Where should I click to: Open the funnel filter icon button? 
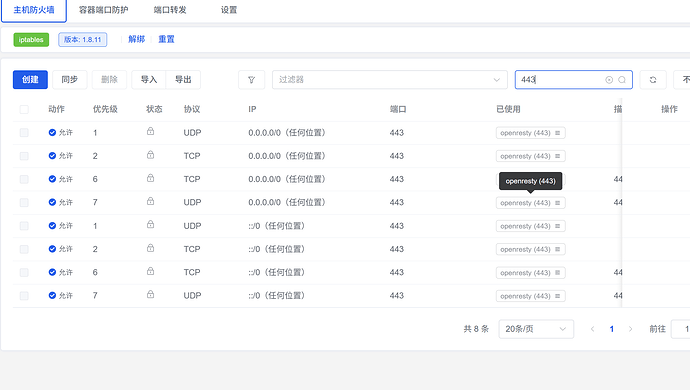pos(251,80)
